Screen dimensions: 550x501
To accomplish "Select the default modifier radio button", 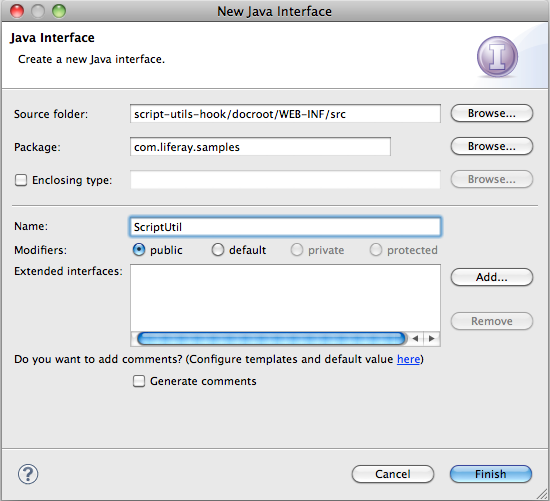I will coord(217,250).
